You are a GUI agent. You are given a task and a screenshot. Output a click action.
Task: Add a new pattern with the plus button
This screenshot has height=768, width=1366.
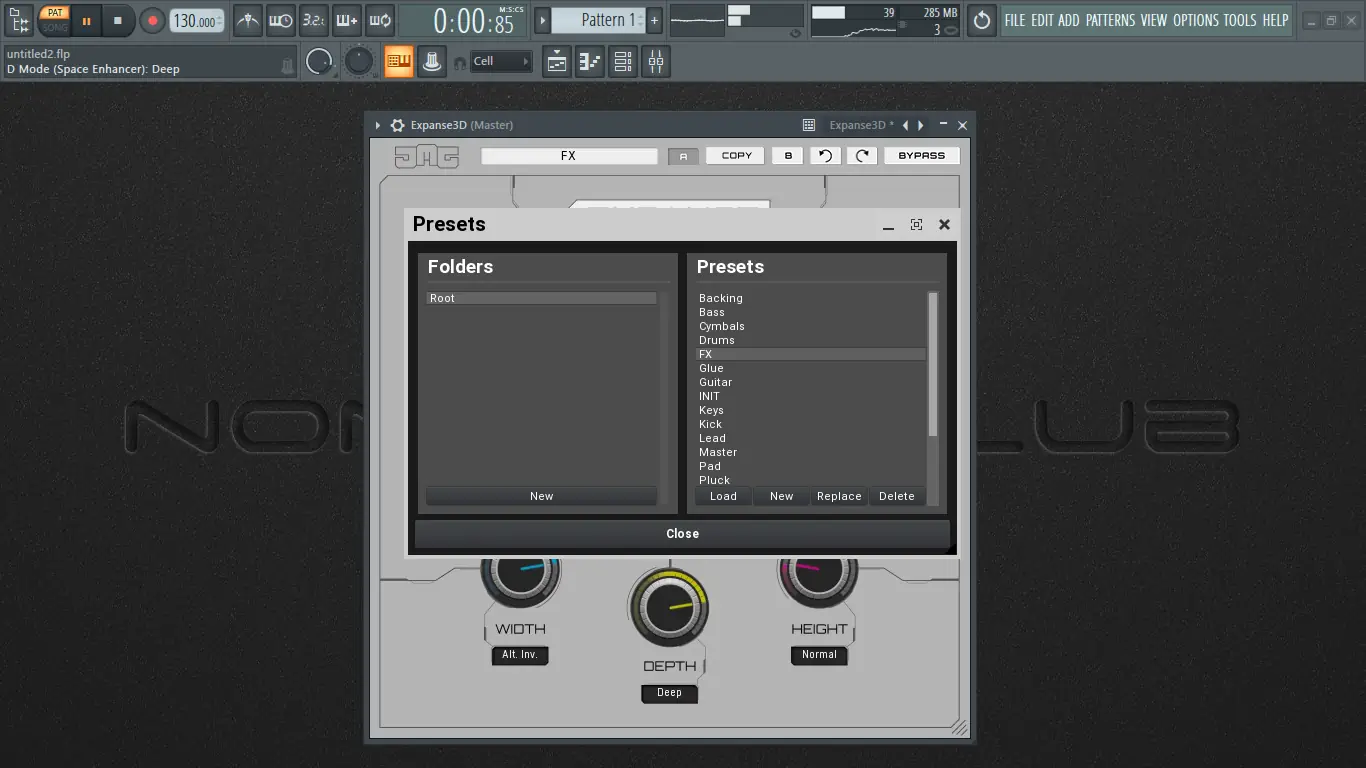[x=654, y=20]
